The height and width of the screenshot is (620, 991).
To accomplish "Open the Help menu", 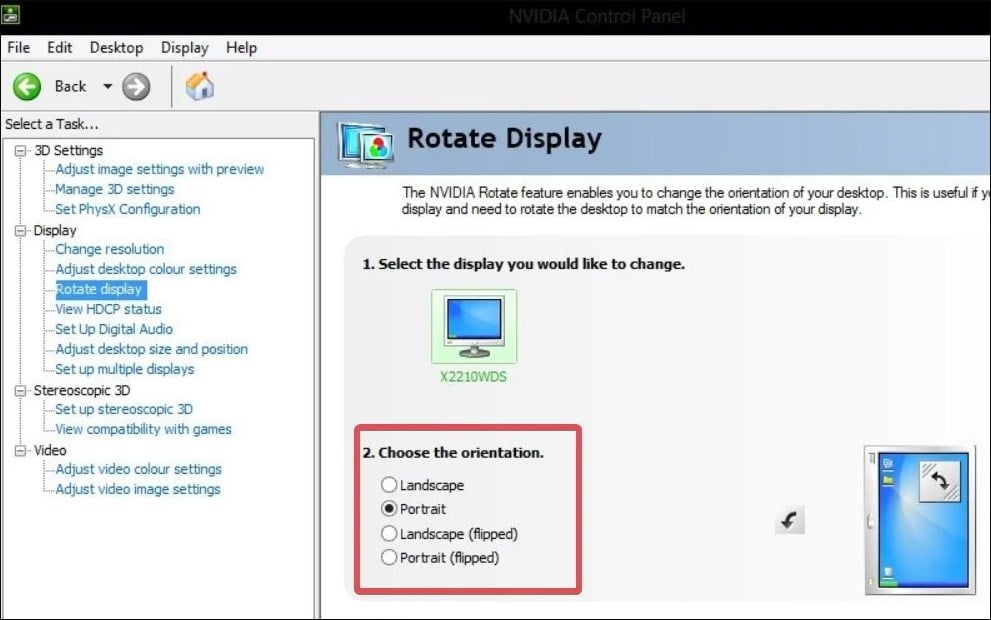I will pyautogui.click(x=241, y=47).
